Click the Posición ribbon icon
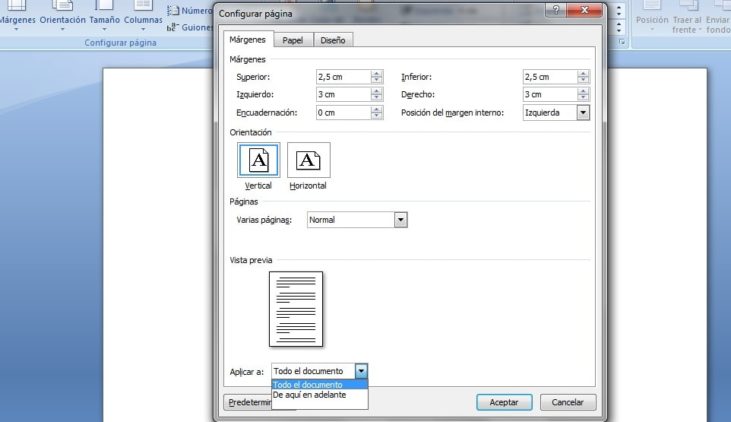The height and width of the screenshot is (422, 731). (652, 14)
